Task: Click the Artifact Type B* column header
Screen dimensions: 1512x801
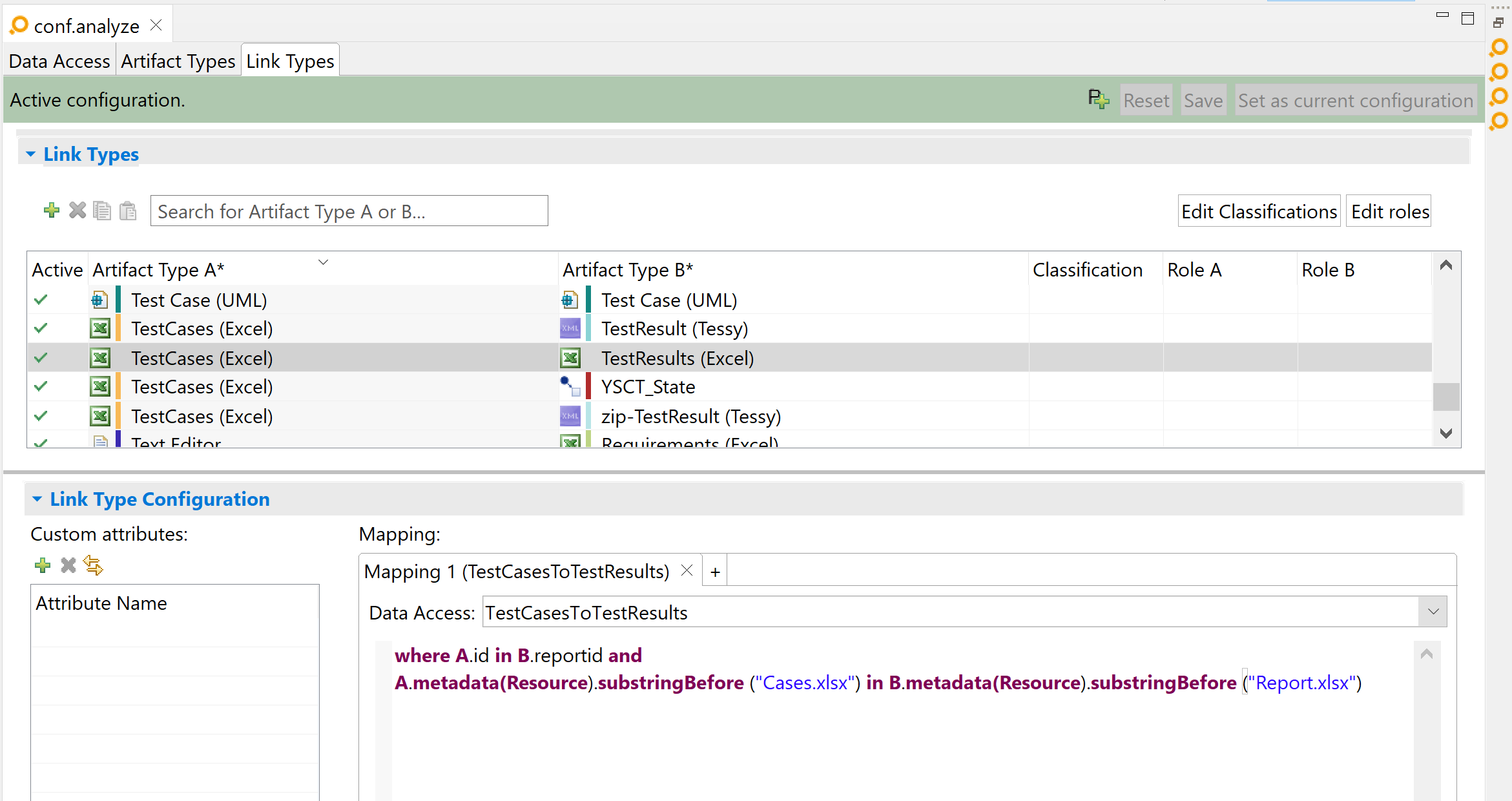Action: [x=794, y=269]
